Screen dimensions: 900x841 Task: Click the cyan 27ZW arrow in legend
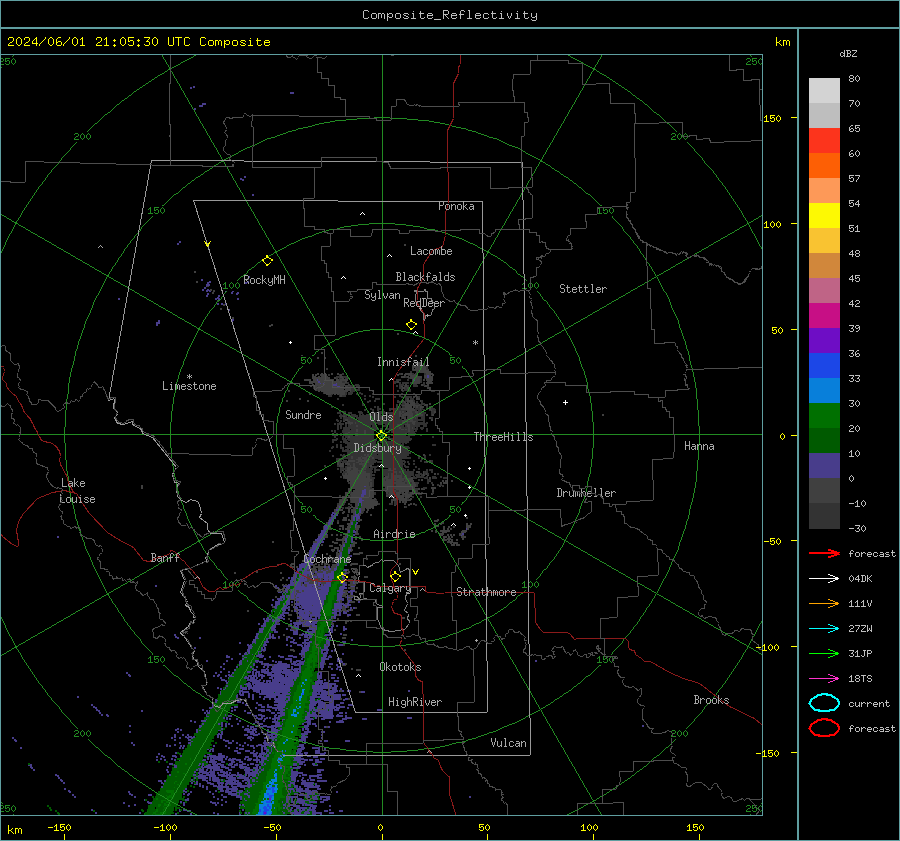point(824,629)
